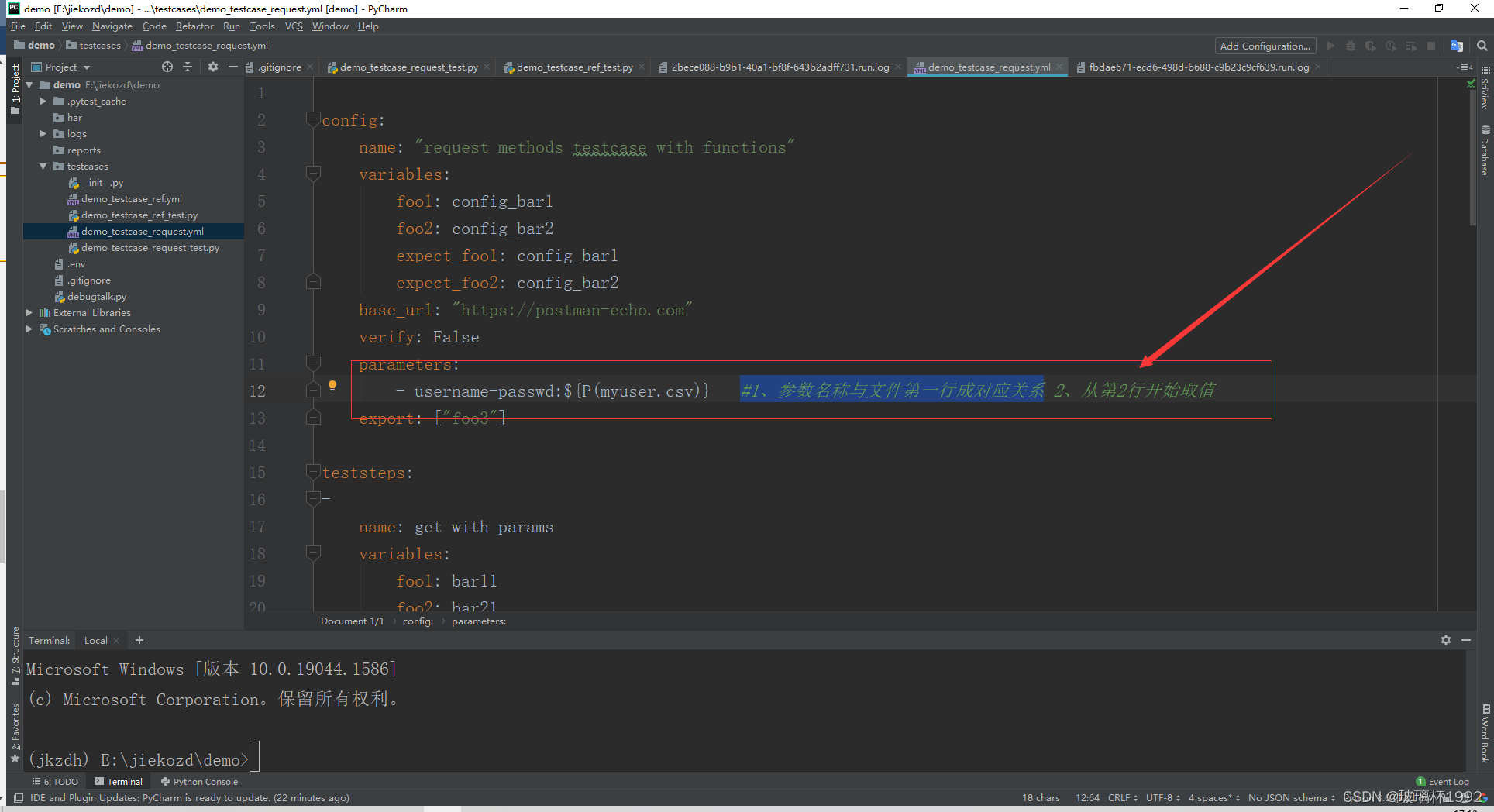Change the 4 spaces indent setting
The image size is (1494, 812).
coord(1214,798)
